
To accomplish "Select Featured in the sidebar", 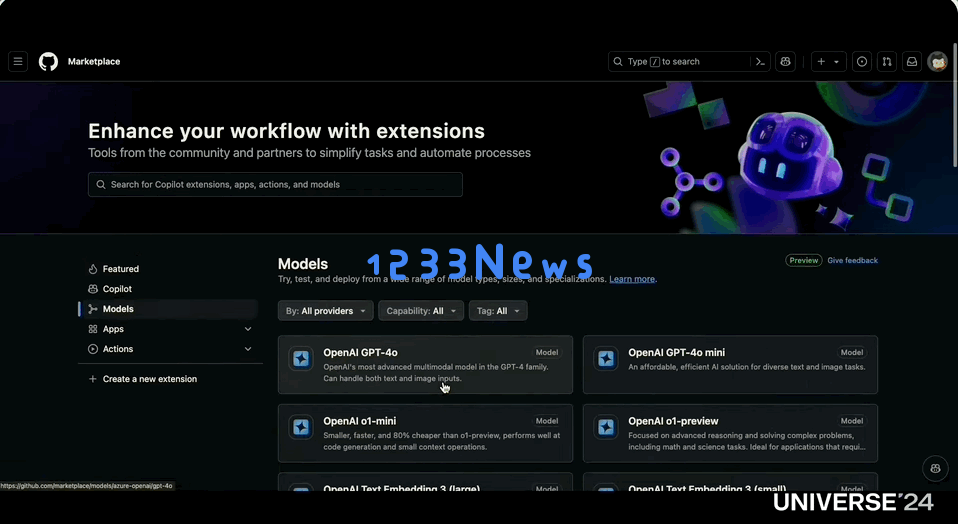I will coord(120,269).
